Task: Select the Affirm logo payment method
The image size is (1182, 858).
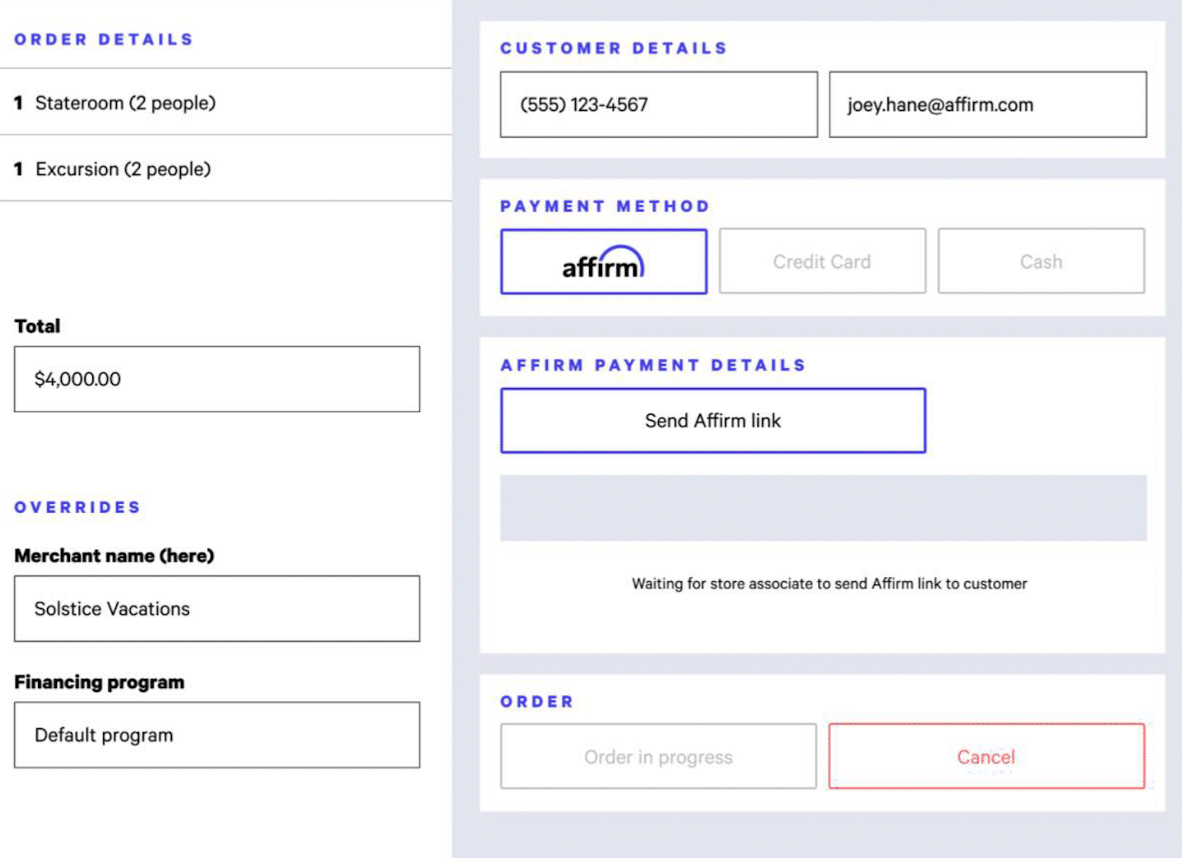Action: point(604,262)
